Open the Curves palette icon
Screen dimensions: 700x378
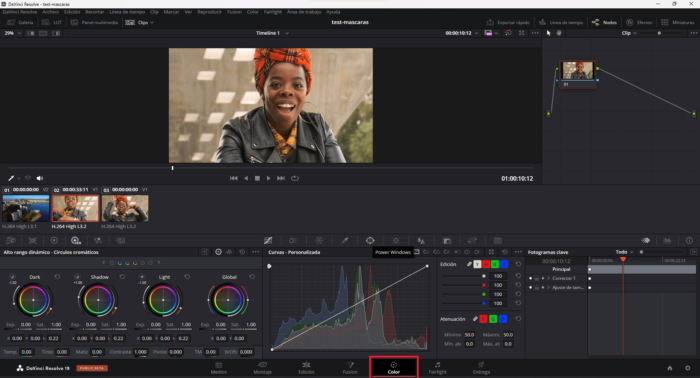(268, 241)
